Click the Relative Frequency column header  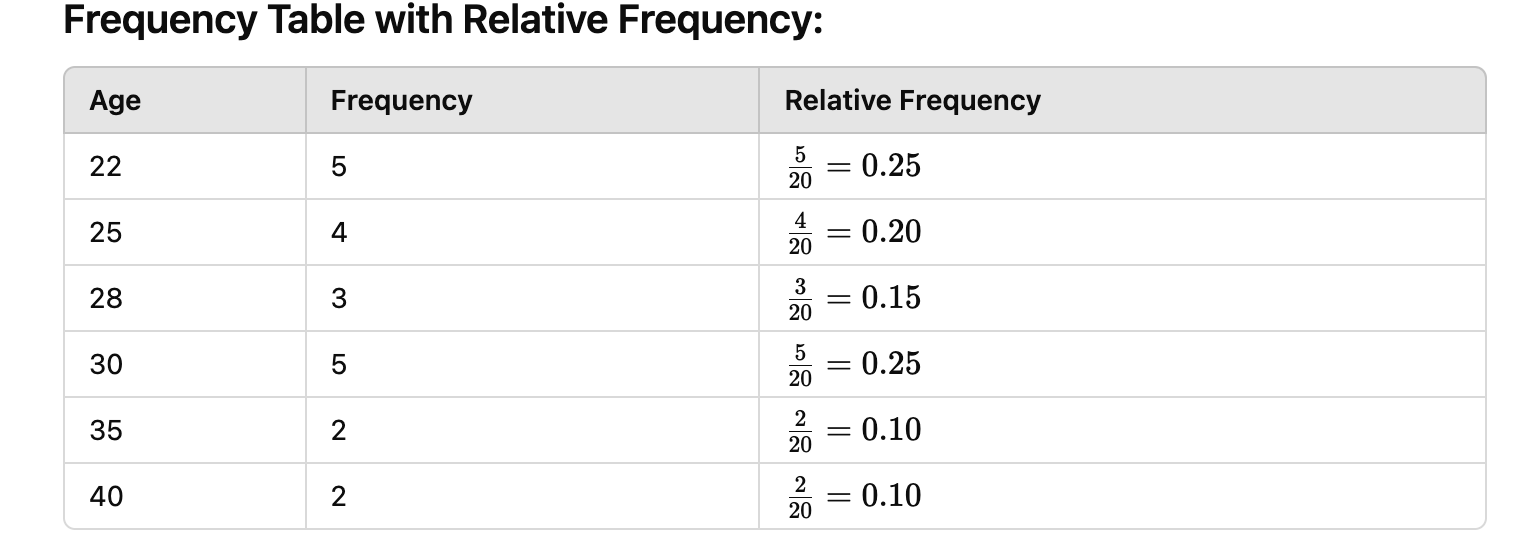pos(912,101)
